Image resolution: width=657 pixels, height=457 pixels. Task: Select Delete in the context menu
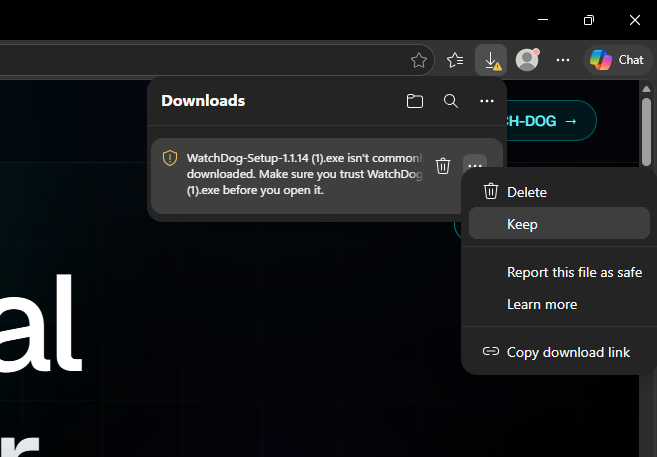point(559,192)
